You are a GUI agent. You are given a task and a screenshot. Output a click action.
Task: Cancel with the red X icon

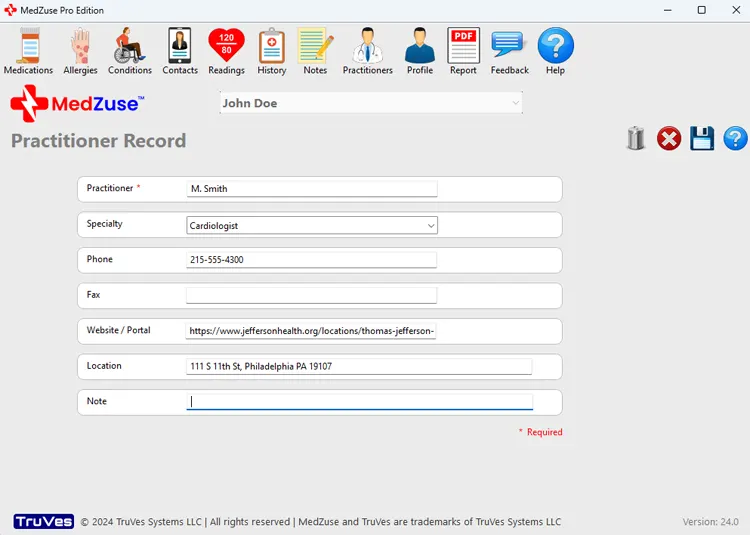click(669, 138)
